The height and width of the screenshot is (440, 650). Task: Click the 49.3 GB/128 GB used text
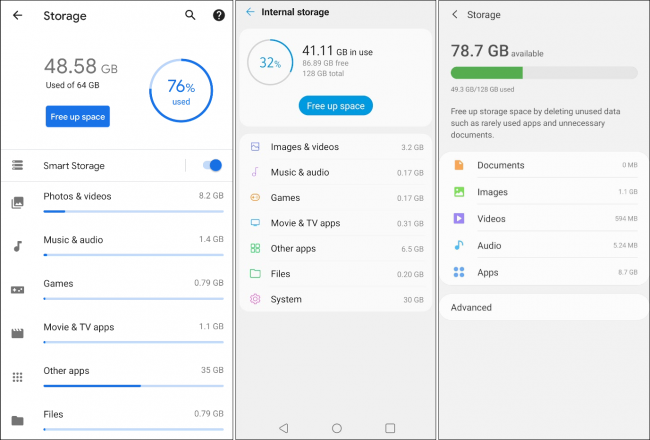482,89
